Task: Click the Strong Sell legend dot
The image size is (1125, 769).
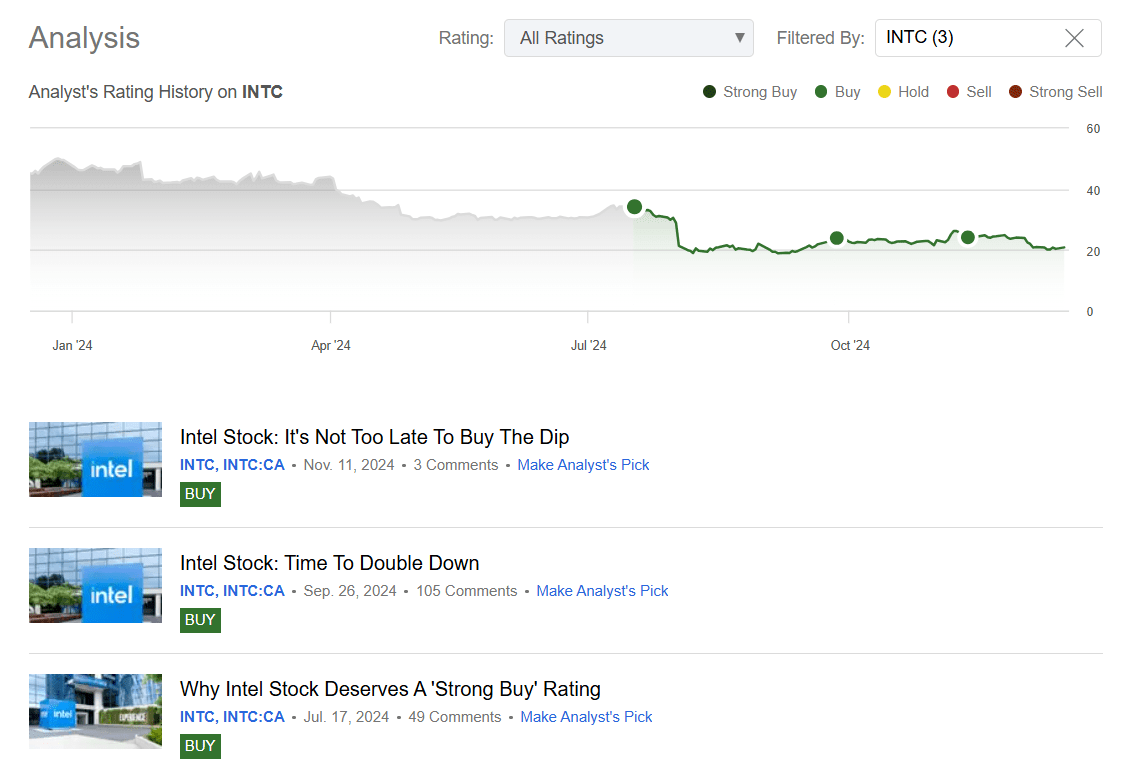Action: 1010,91
